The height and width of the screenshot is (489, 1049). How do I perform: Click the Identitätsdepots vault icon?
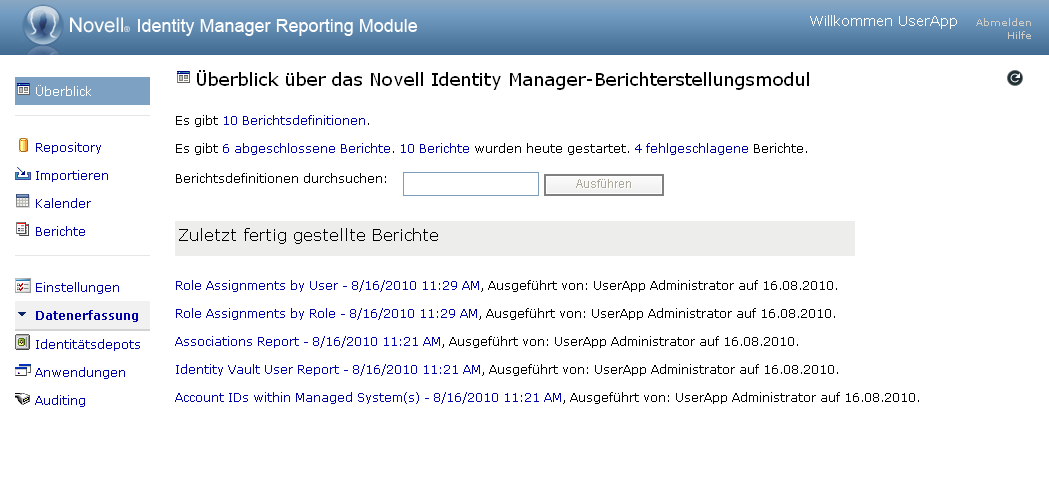coord(23,343)
